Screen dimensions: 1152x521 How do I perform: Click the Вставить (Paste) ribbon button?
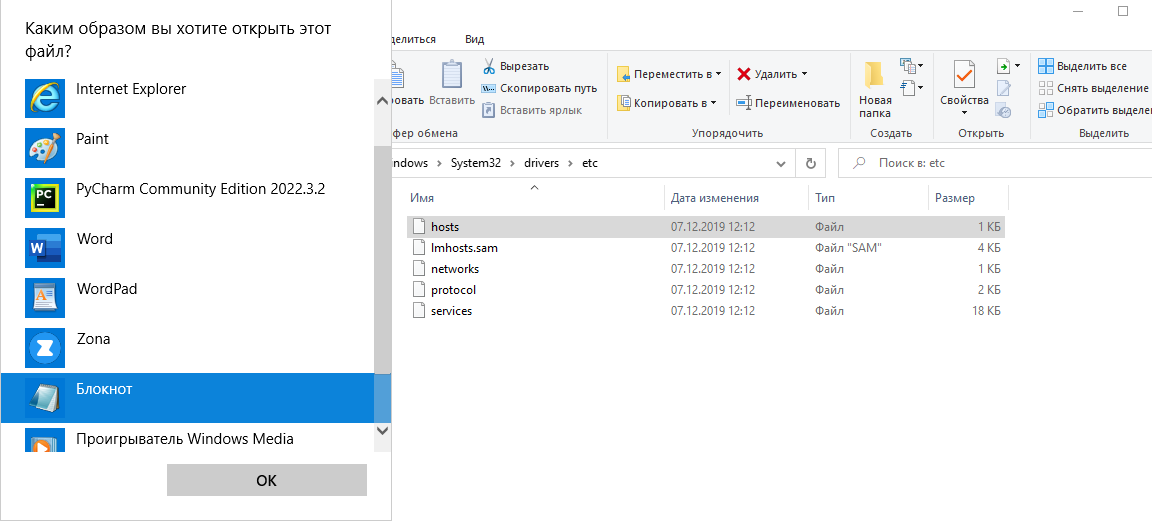[x=452, y=83]
